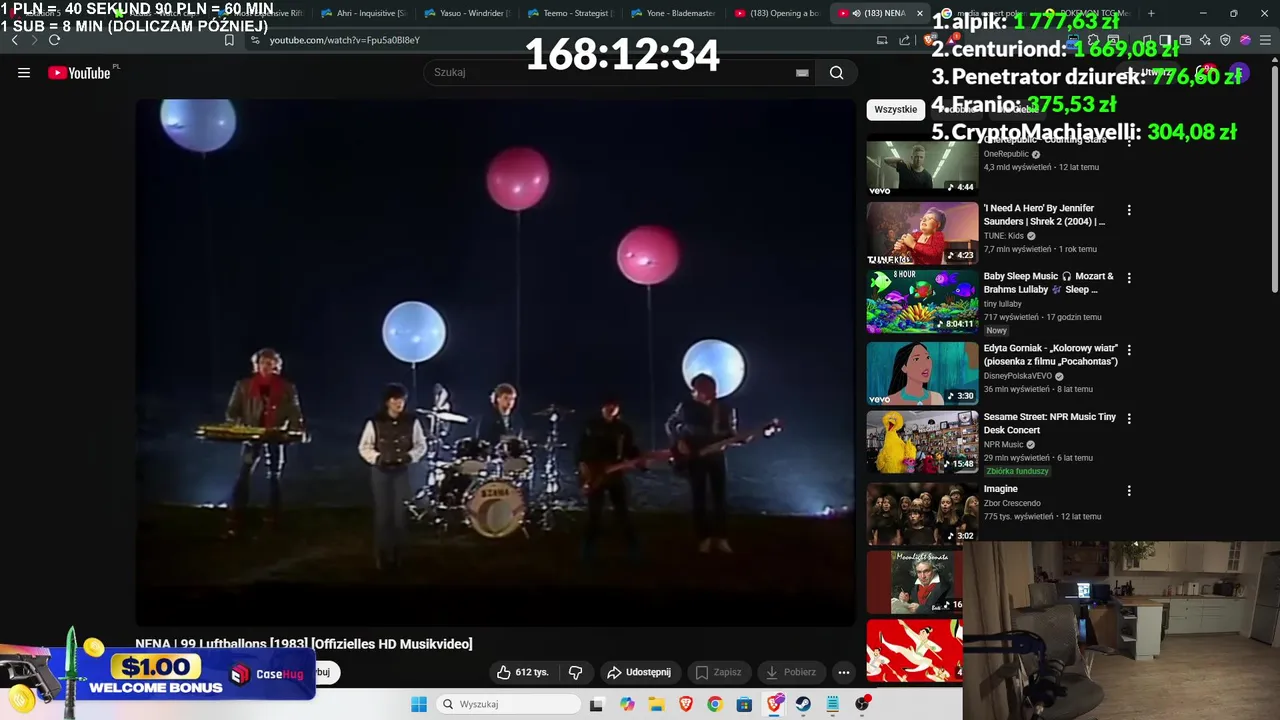Viewport: 1280px width, 720px height.
Task: Click Pobierz download button
Action: point(790,672)
